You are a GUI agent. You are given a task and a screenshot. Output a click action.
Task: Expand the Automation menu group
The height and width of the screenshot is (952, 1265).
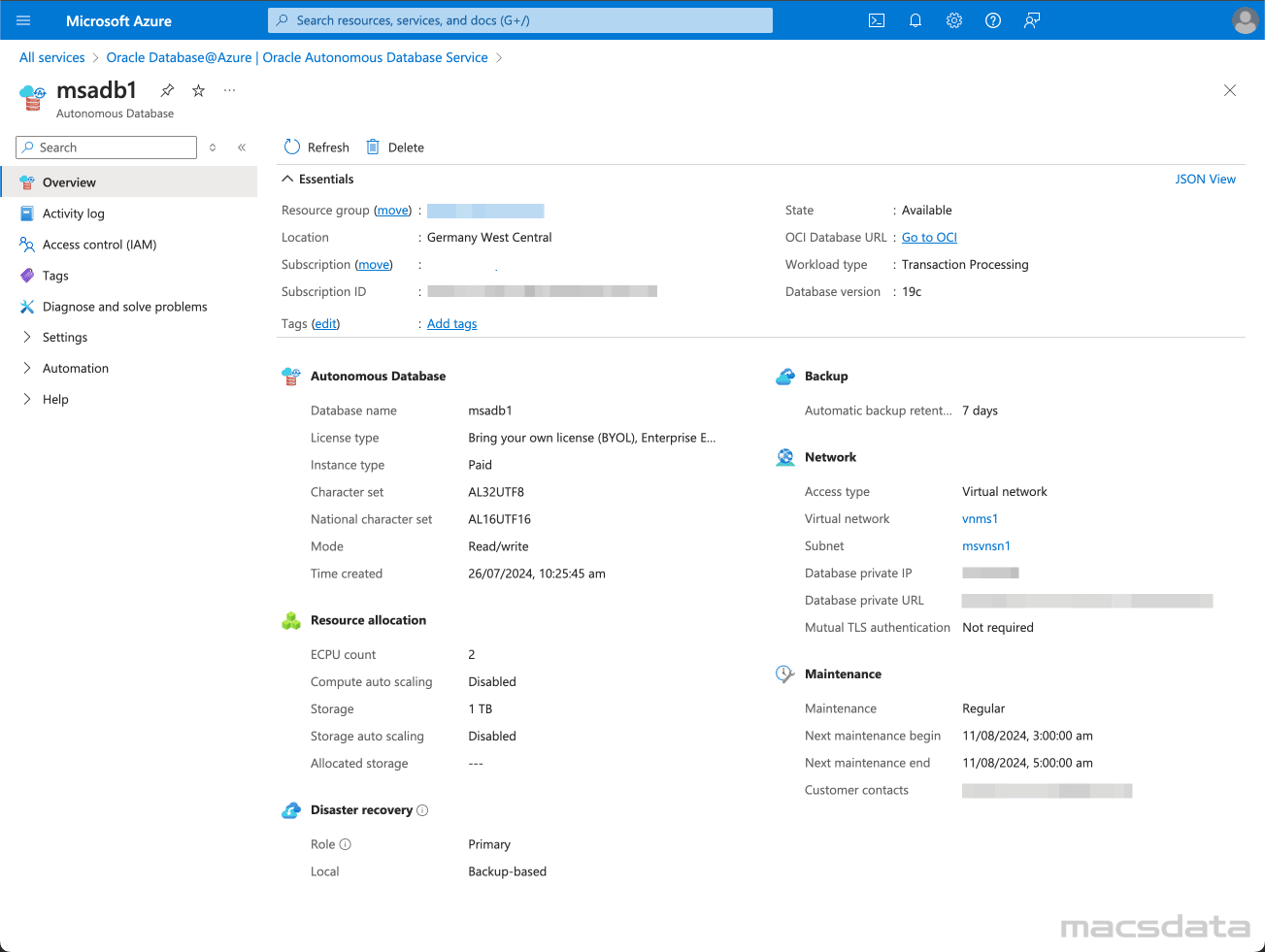(x=27, y=368)
